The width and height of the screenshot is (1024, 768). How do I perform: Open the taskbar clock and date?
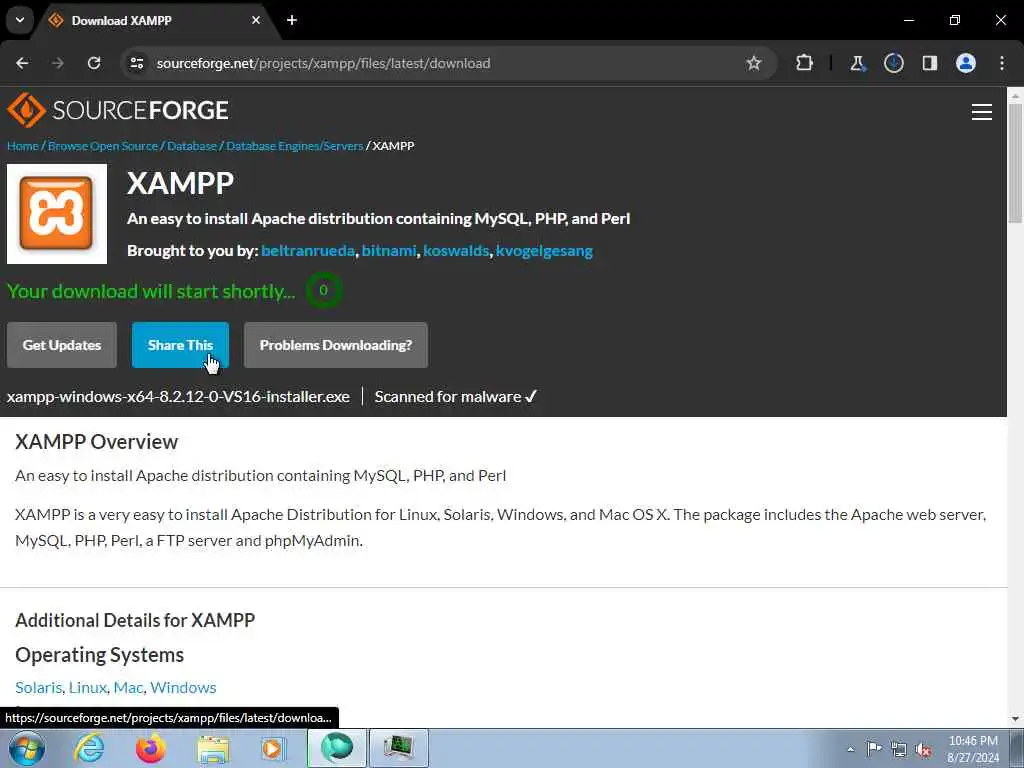[973, 749]
